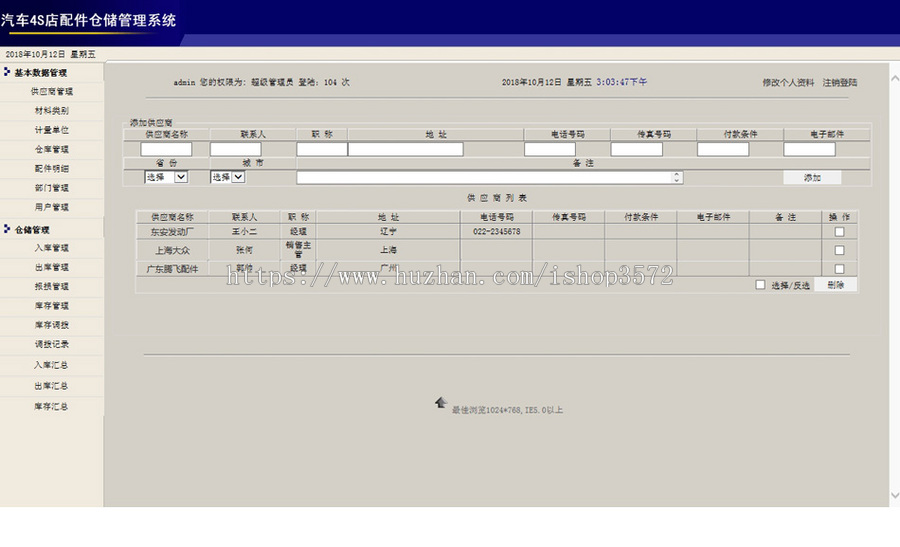Open 仓库管理 in the sidebar

pyautogui.click(x=52, y=149)
